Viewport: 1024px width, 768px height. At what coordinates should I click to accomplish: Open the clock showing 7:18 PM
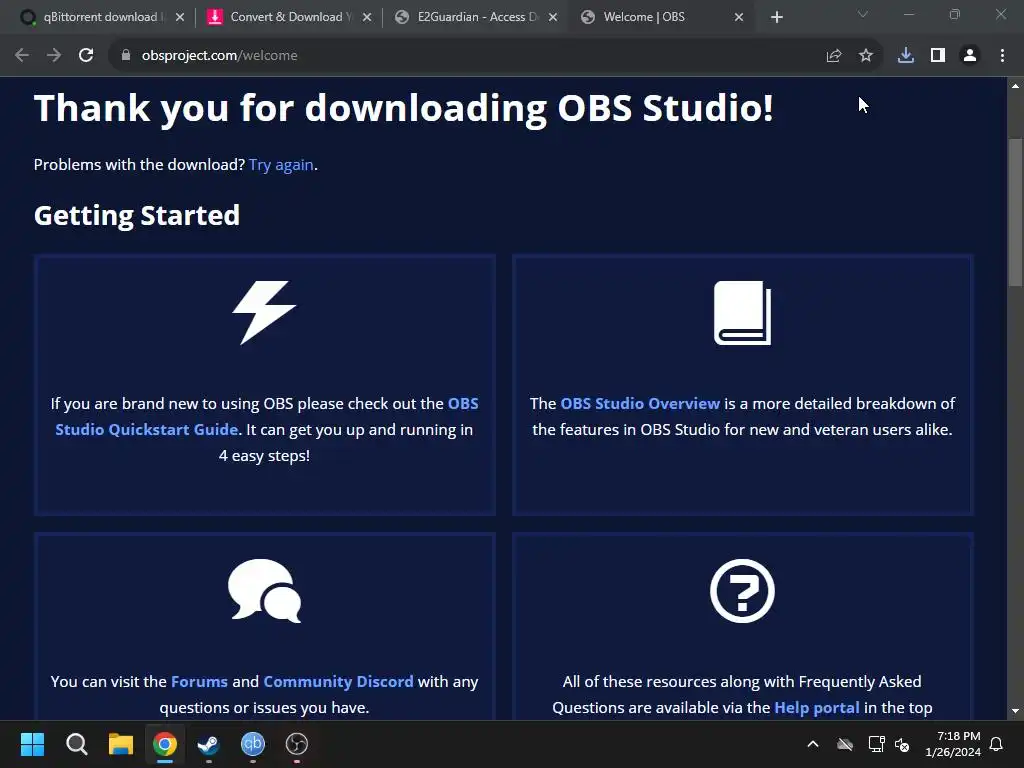pyautogui.click(x=953, y=744)
